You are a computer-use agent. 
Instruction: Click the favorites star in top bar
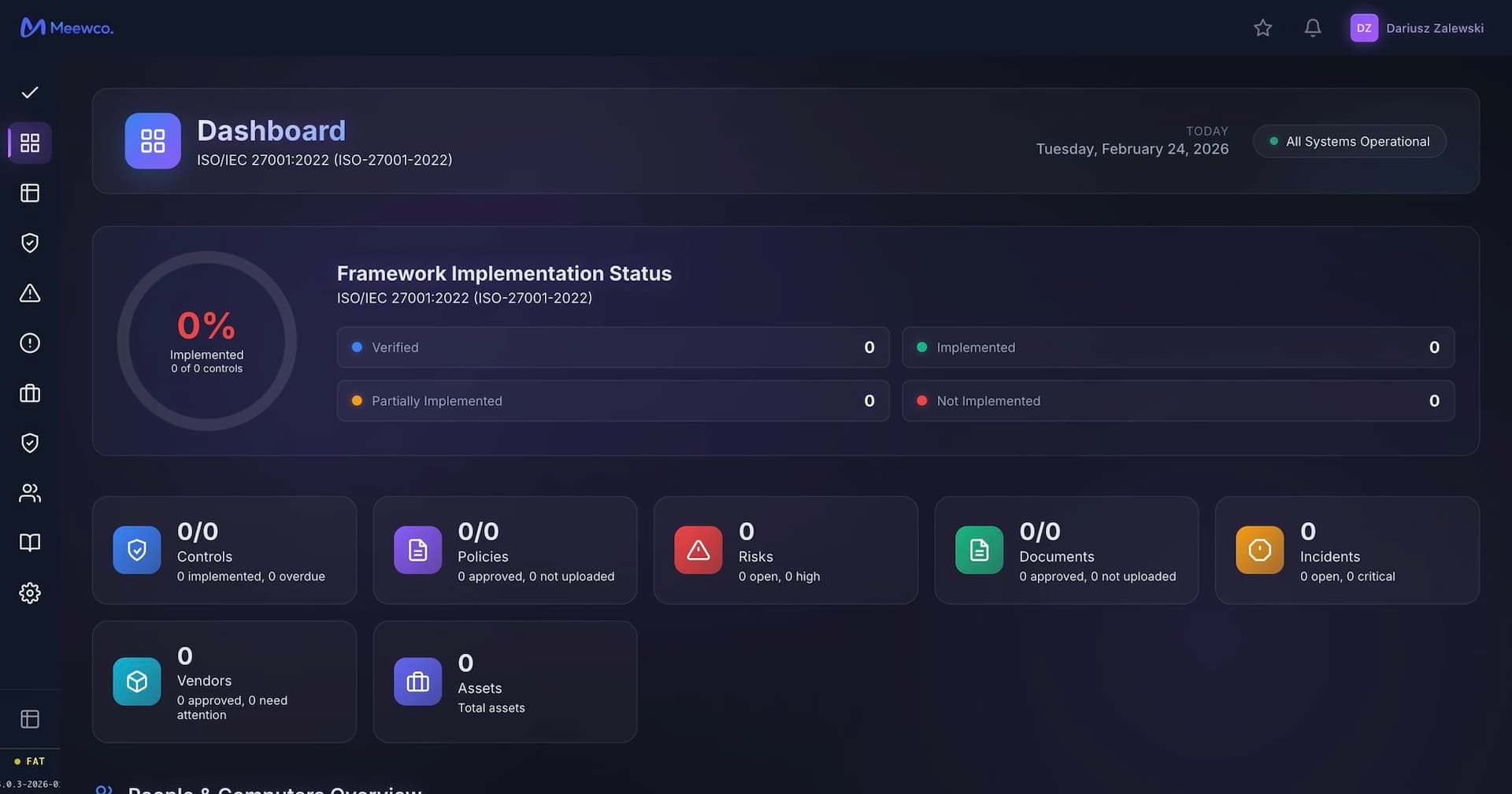click(1262, 28)
